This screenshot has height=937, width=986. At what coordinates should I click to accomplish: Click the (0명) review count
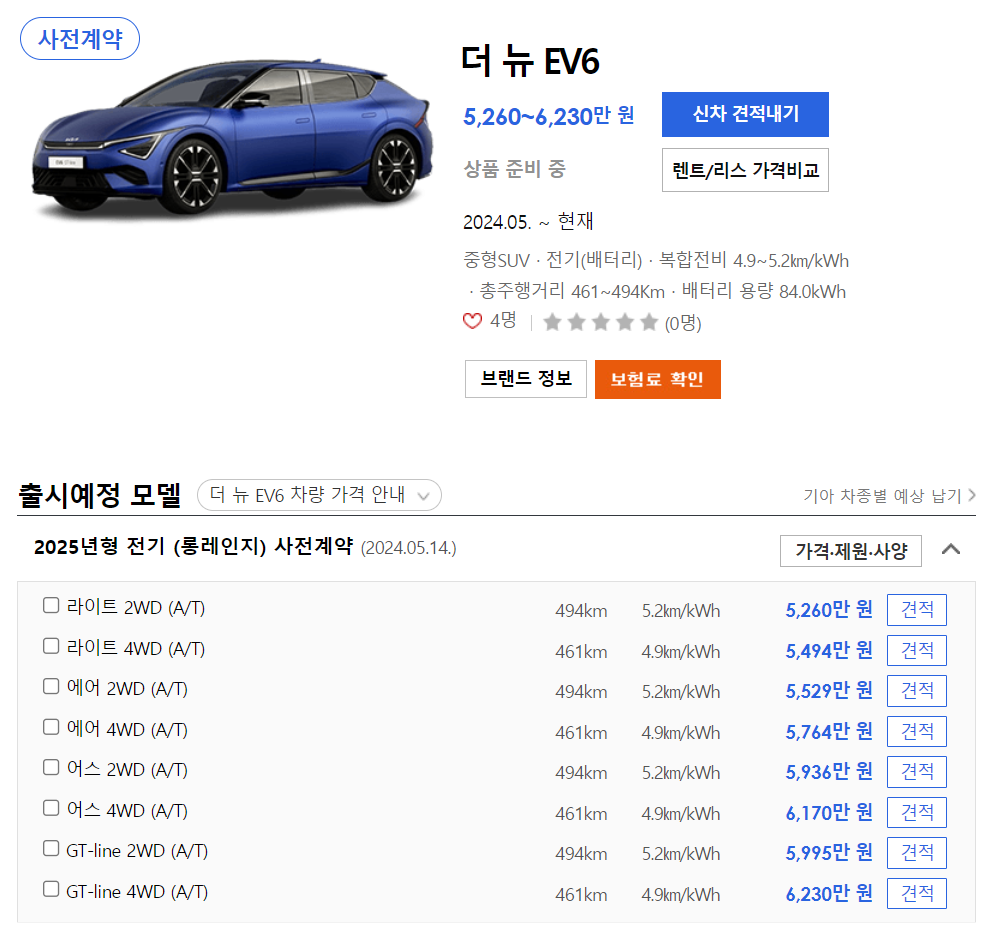[683, 323]
